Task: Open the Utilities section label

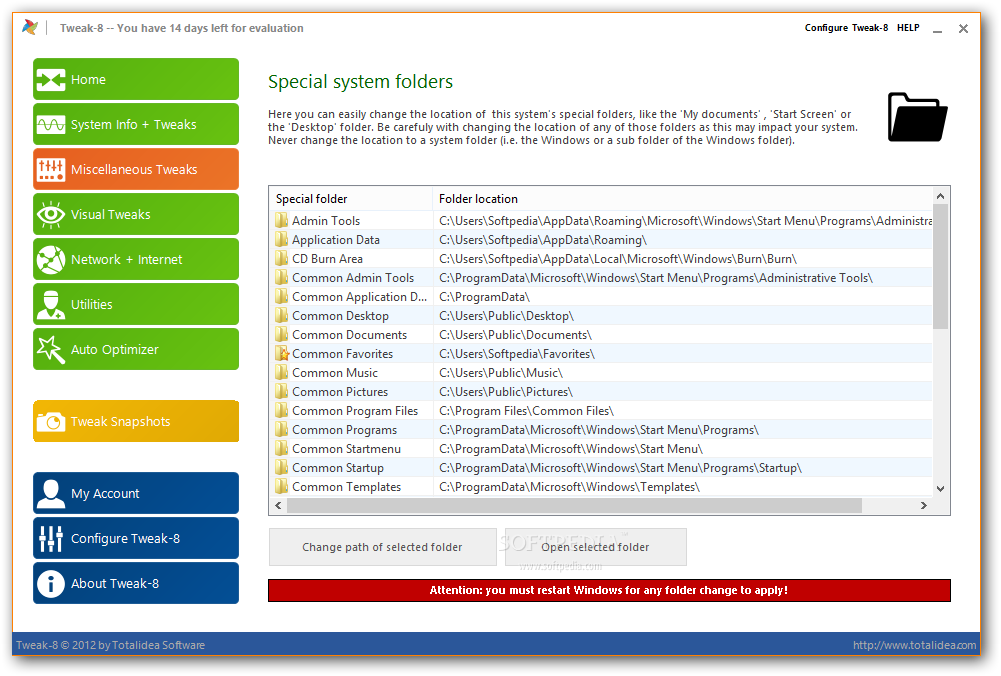Action: 91,304
